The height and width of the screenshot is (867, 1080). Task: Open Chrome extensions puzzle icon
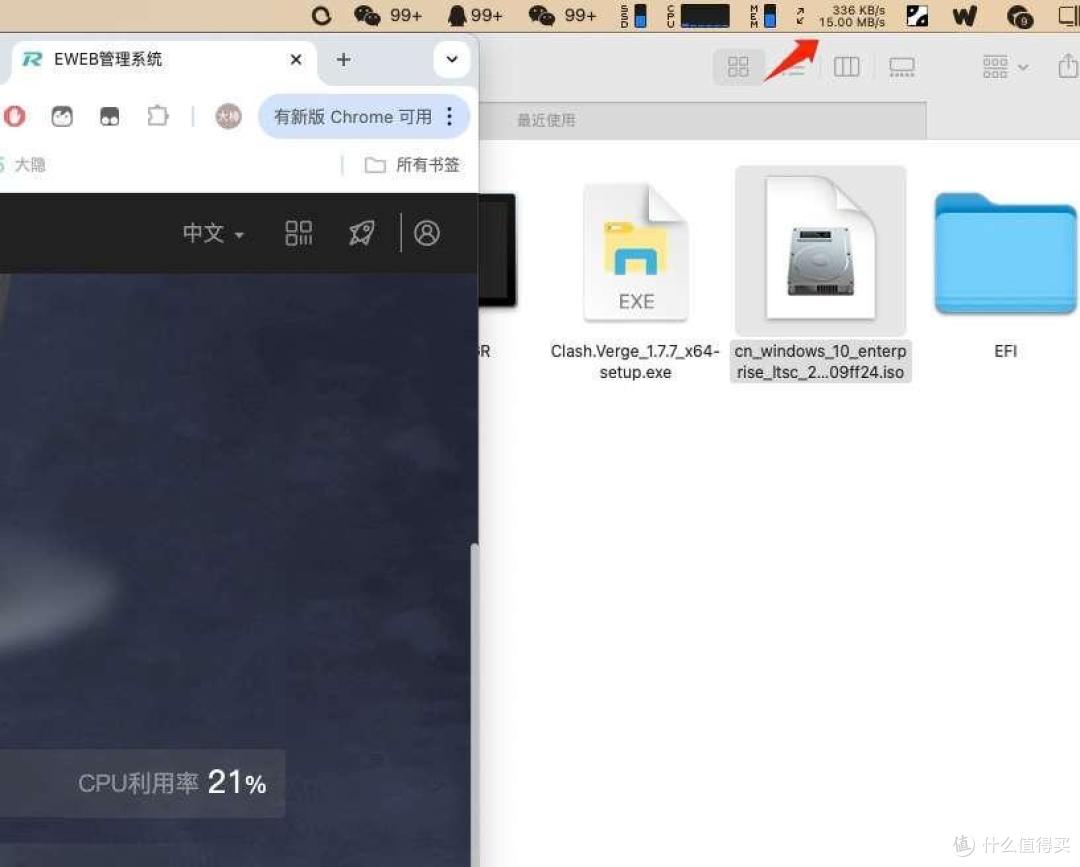pos(158,116)
